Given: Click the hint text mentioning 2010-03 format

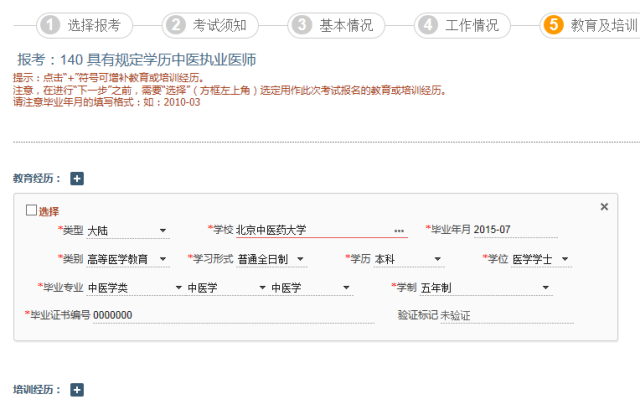Looking at the screenshot, I should pyautogui.click(x=107, y=102).
